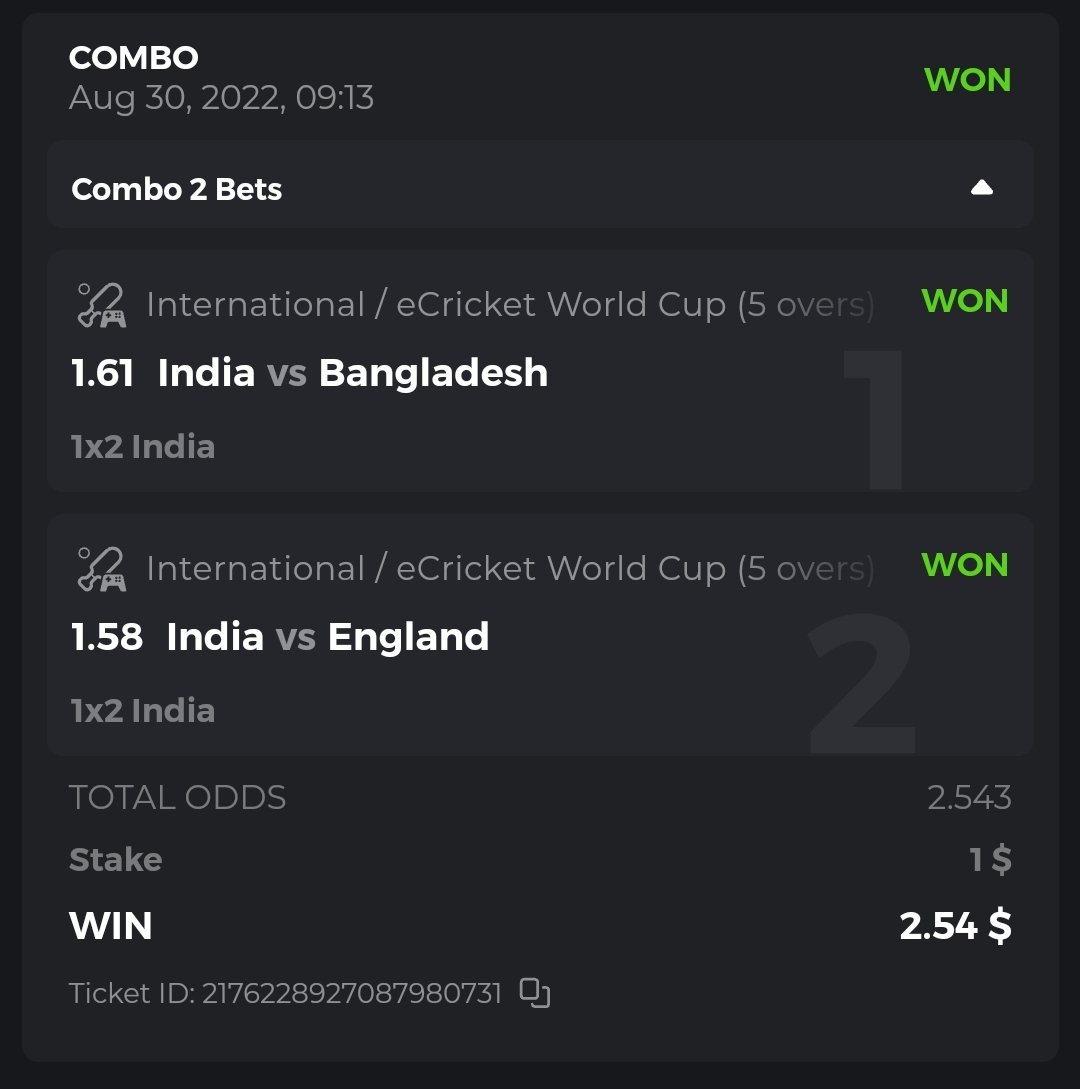
Task: Click the league name above India vs Bangladesh
Action: [x=509, y=305]
